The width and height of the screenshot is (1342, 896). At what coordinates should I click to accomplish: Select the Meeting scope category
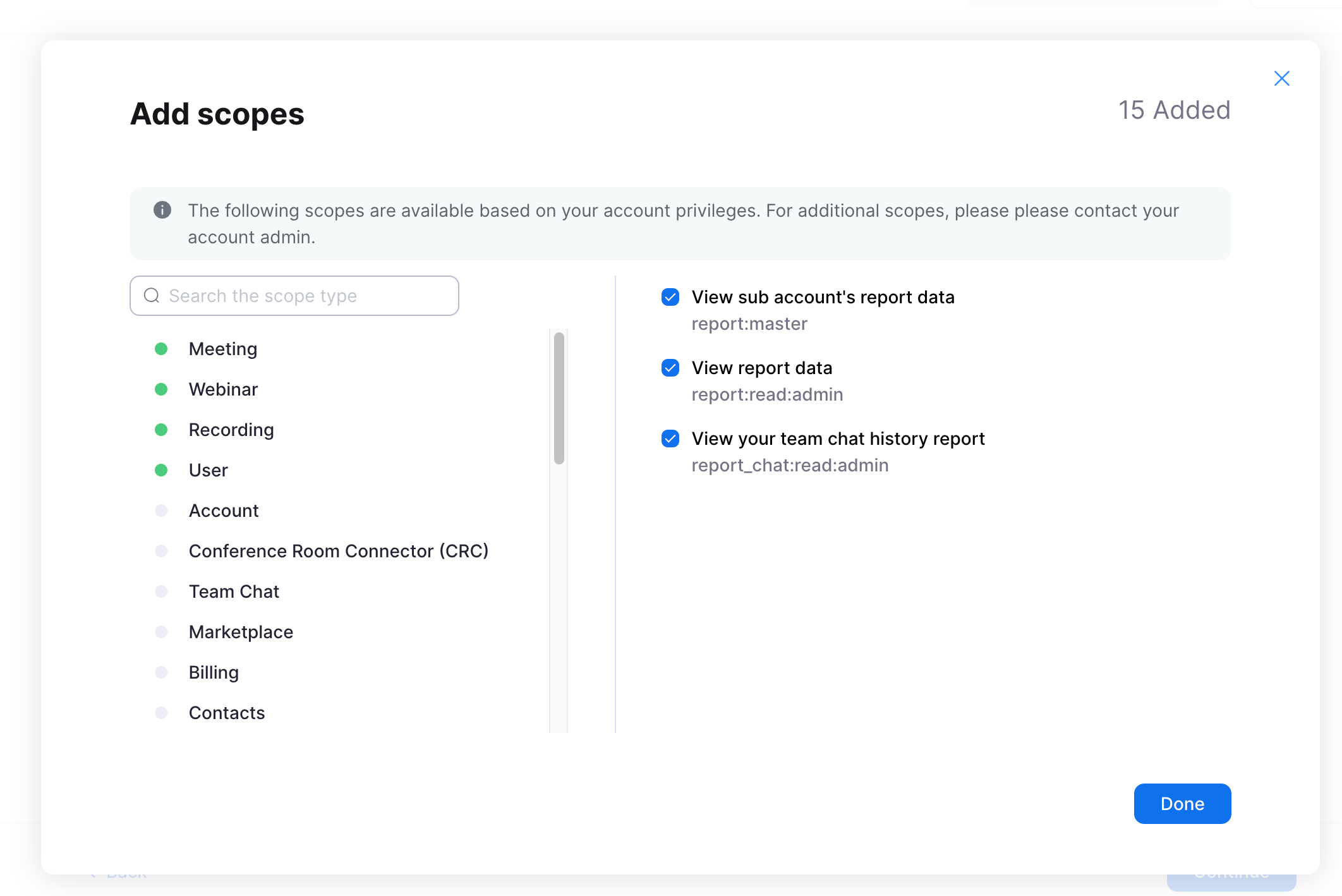[x=222, y=348]
